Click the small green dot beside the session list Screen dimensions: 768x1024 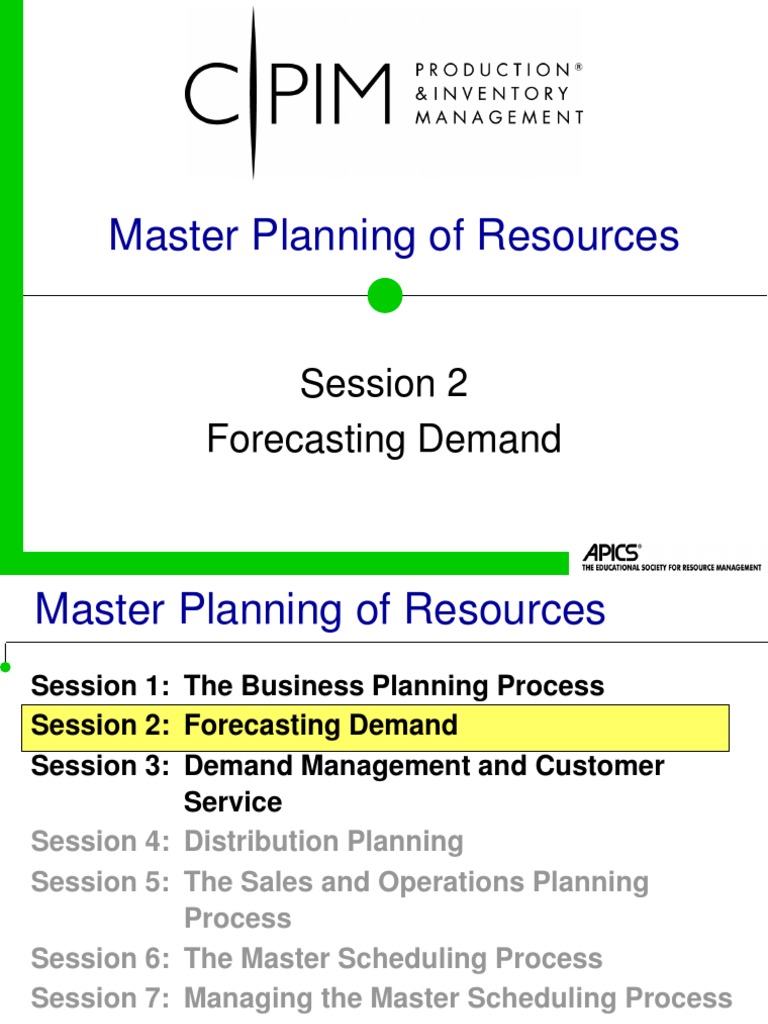pos(6,665)
